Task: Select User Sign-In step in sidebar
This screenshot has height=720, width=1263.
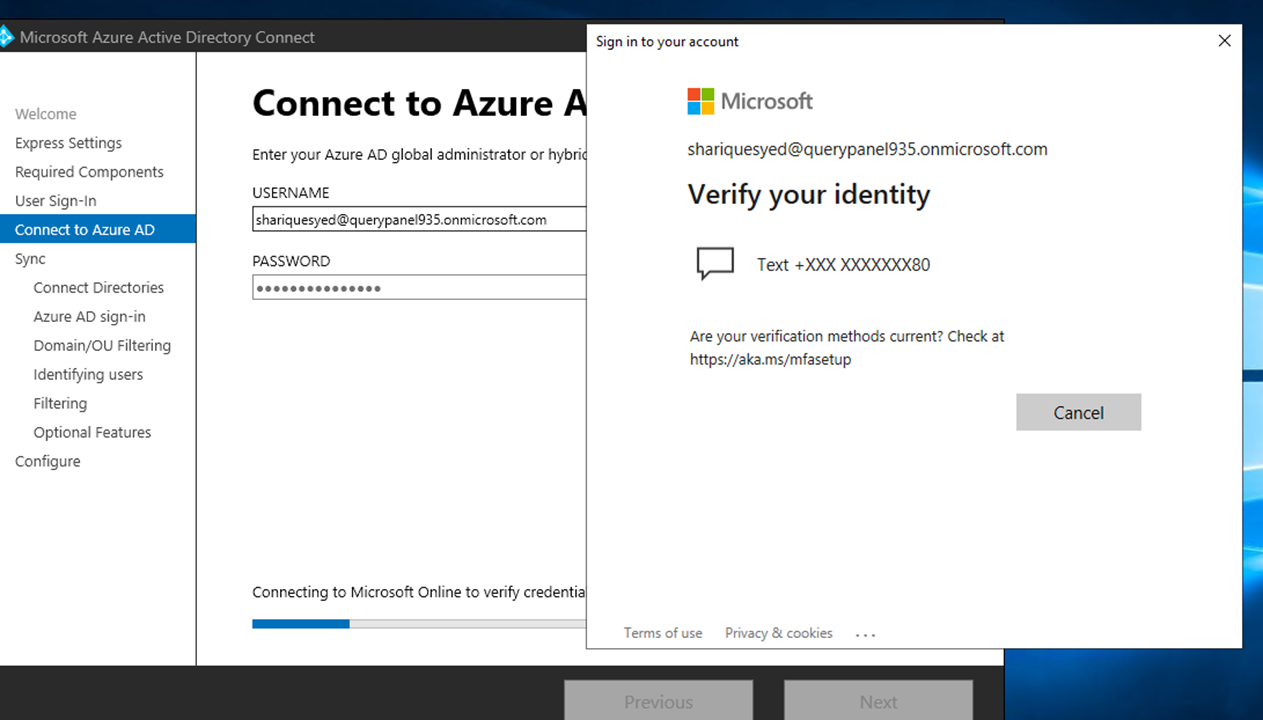Action: 56,201
